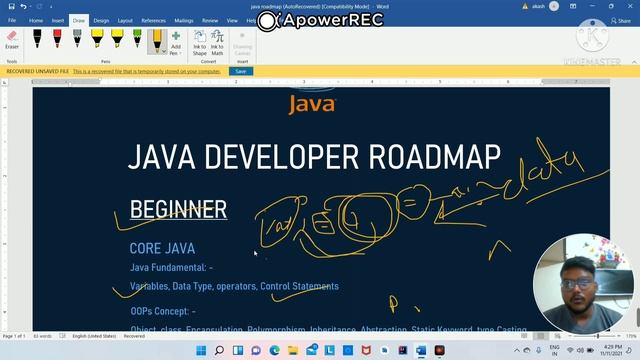
Task: Click the vertical scrollbar thumb
Action: [x=638, y=318]
